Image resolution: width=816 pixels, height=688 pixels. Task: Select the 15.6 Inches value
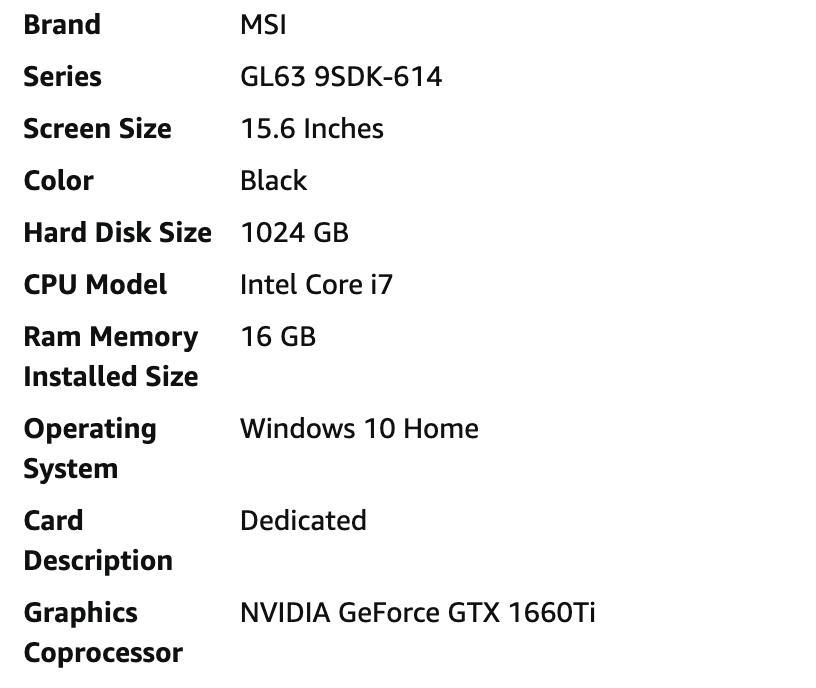(x=312, y=129)
